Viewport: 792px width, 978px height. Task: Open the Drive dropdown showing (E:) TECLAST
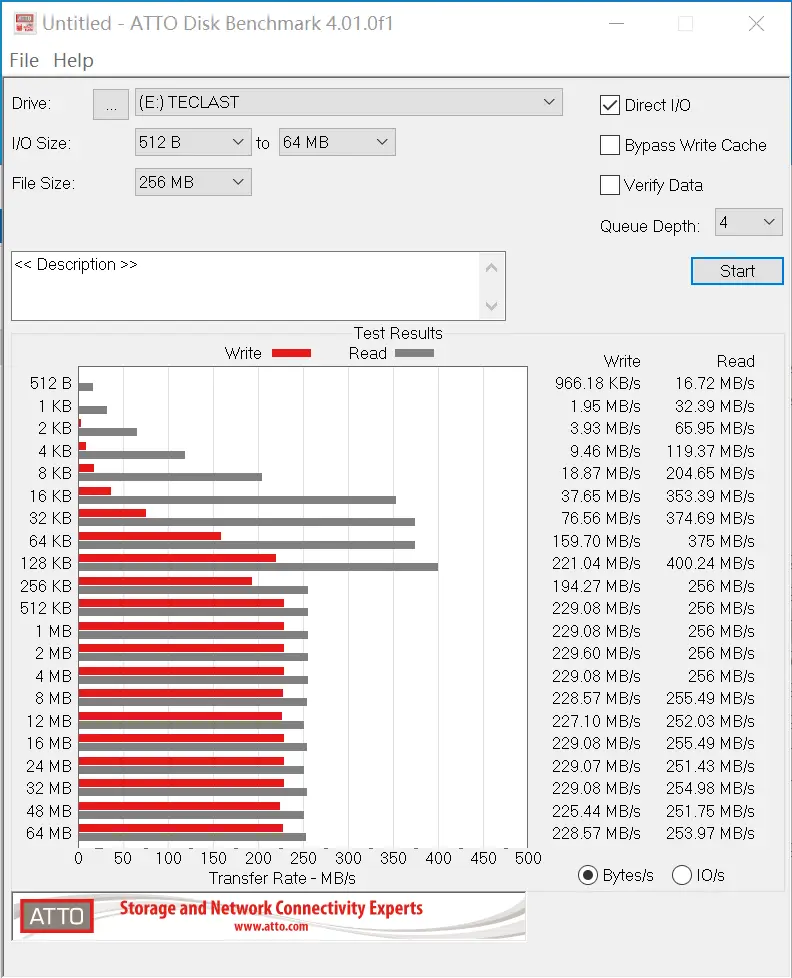(349, 102)
